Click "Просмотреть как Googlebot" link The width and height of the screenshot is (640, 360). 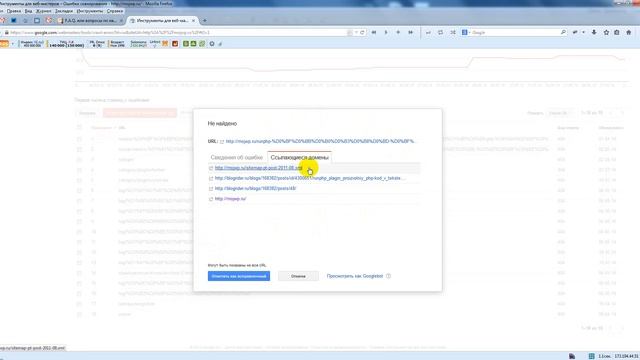tap(355, 276)
